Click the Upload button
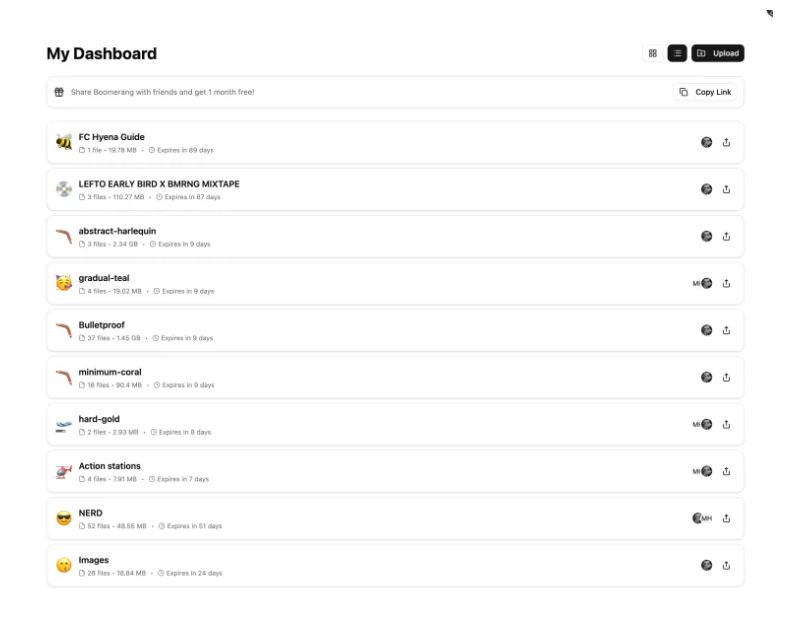 (718, 53)
